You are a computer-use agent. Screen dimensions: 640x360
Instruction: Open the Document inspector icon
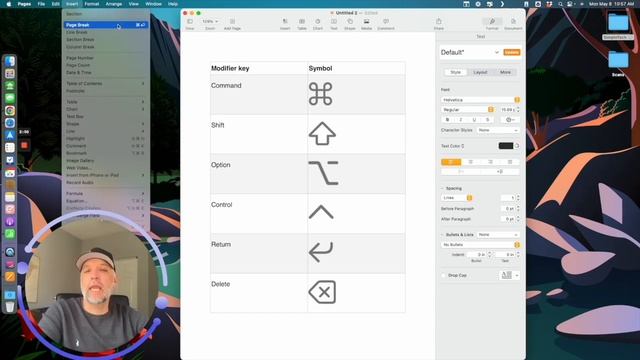pyautogui.click(x=513, y=22)
